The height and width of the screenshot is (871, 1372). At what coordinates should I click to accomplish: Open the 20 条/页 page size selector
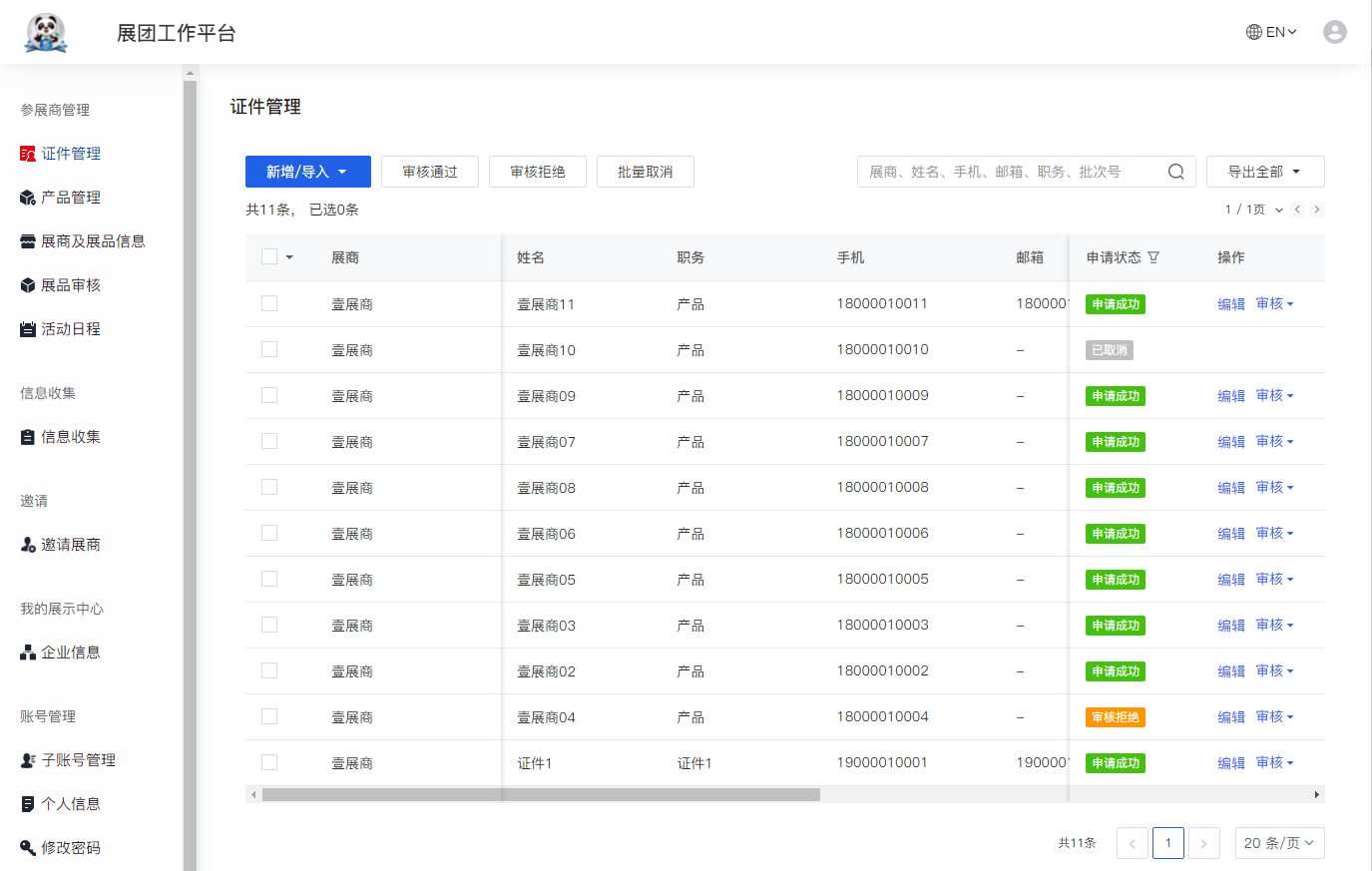(1279, 843)
